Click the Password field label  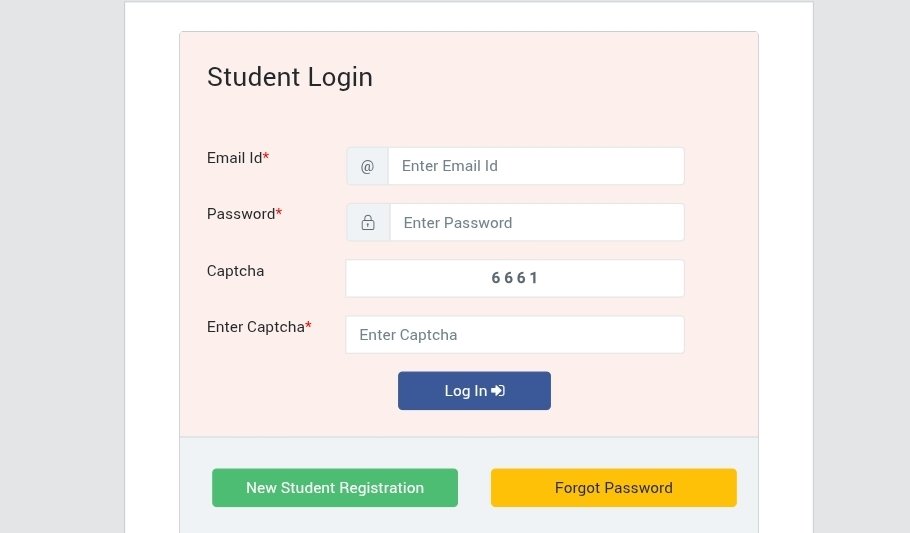[x=240, y=214]
